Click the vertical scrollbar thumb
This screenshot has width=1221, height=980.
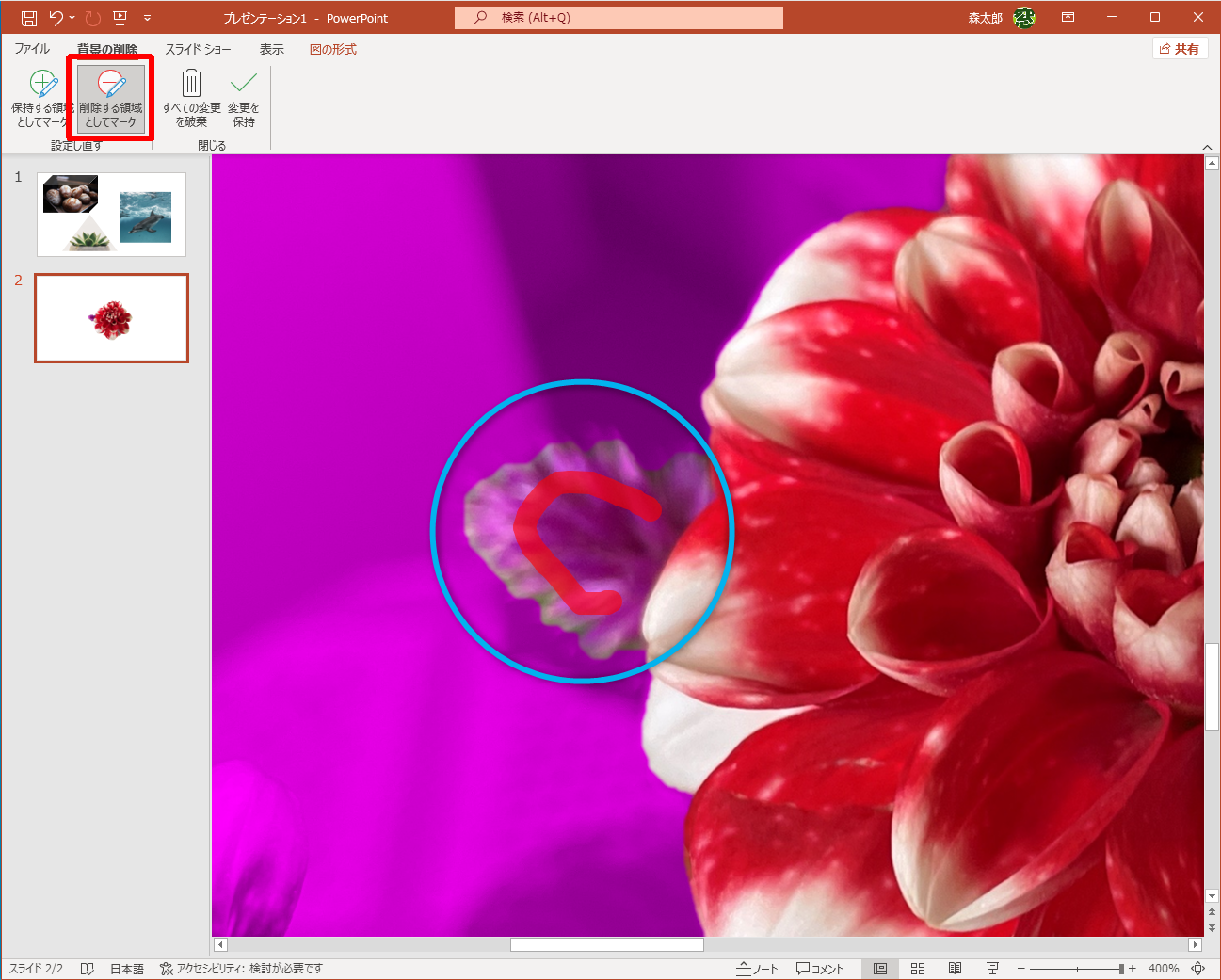(x=1212, y=686)
